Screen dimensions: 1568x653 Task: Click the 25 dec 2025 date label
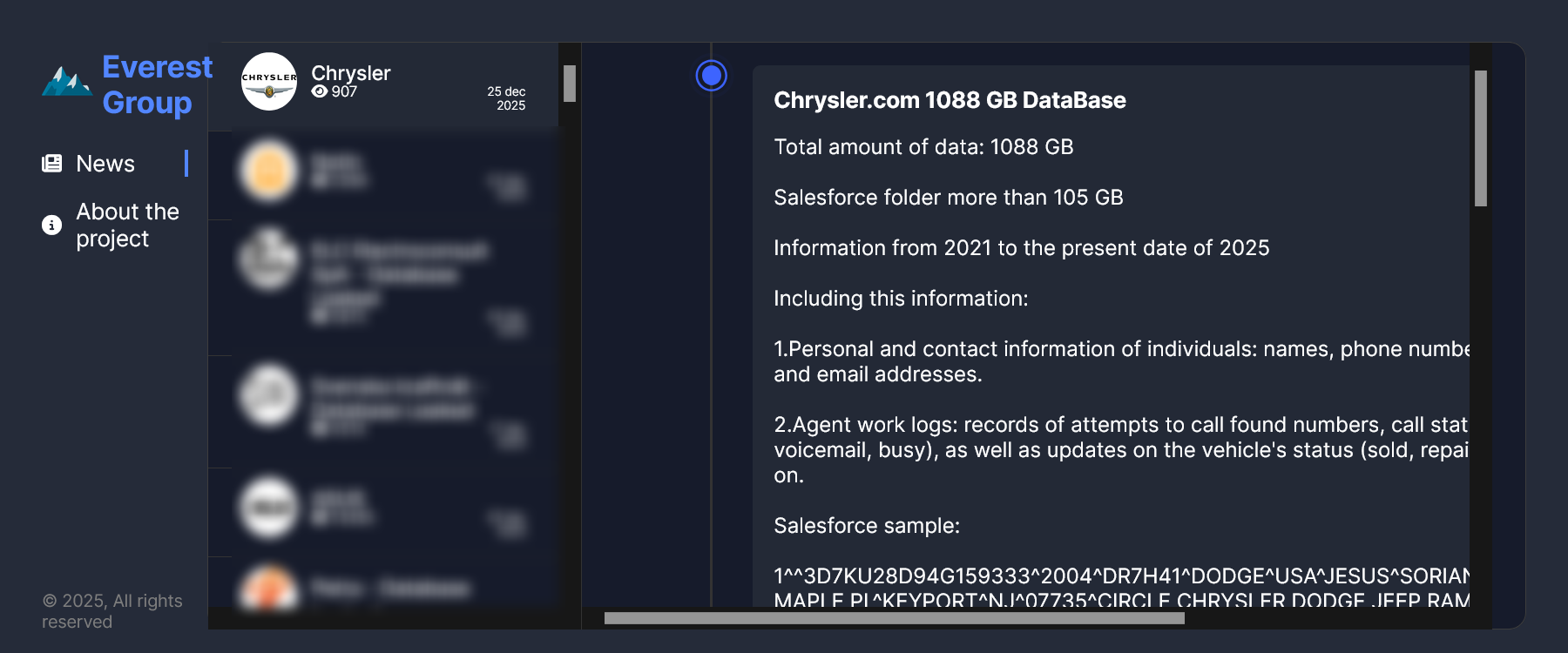pos(507,98)
